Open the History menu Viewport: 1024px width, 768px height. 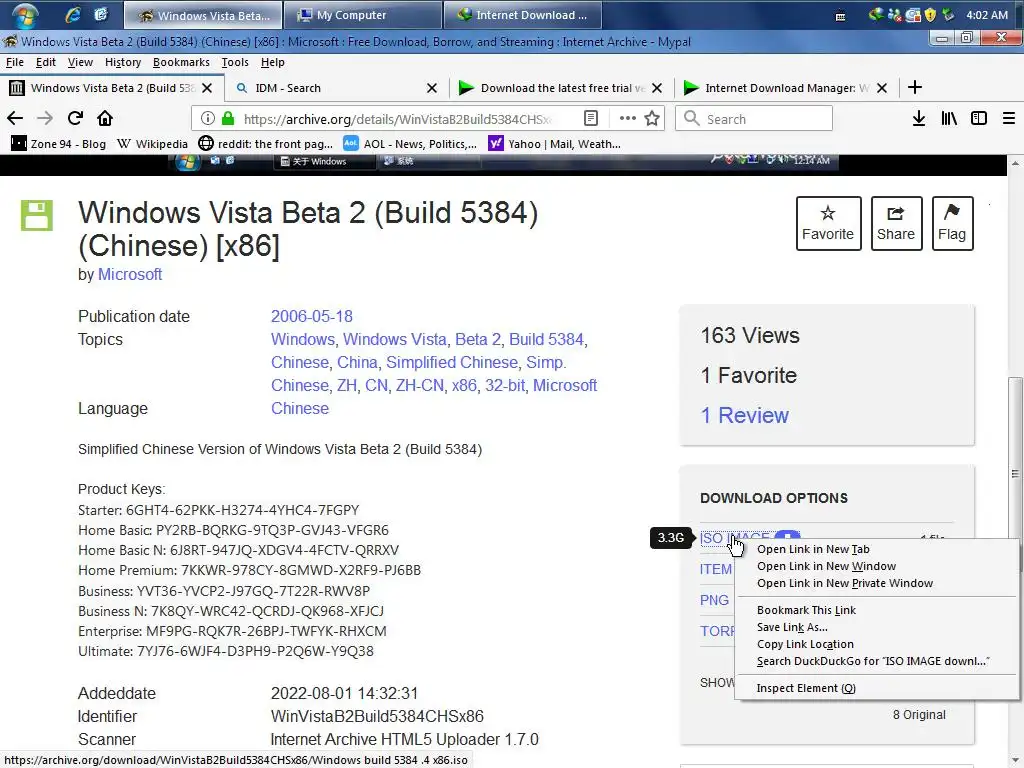click(123, 62)
